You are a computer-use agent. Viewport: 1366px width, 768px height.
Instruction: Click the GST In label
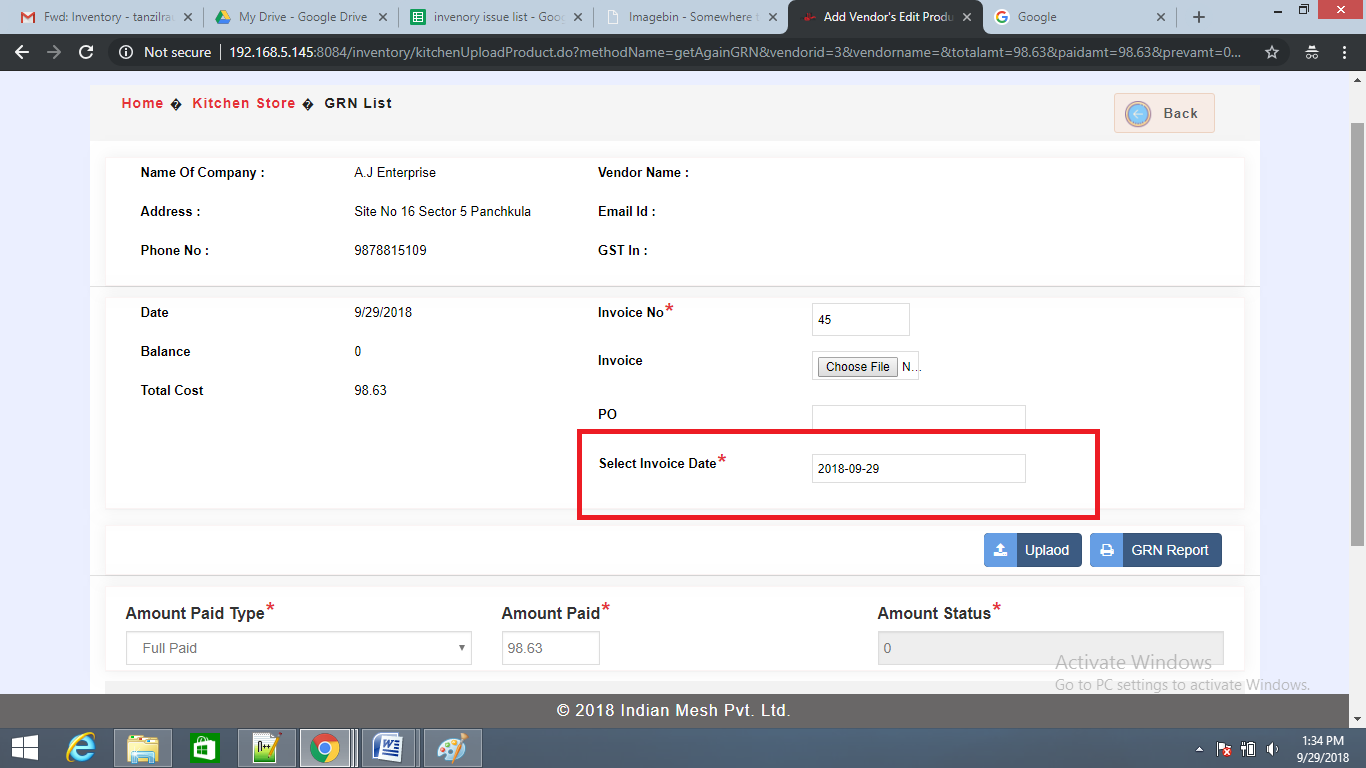(622, 250)
